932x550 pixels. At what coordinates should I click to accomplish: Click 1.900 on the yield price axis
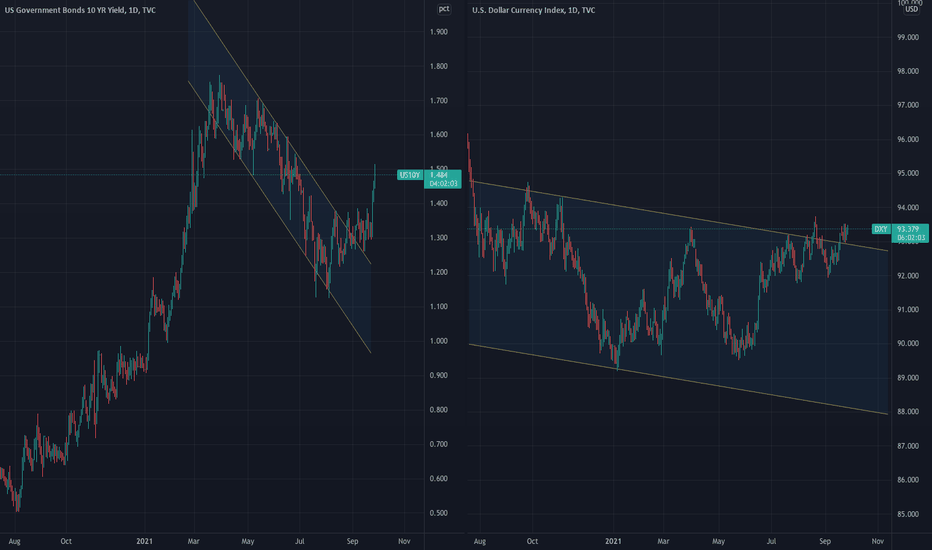[439, 32]
